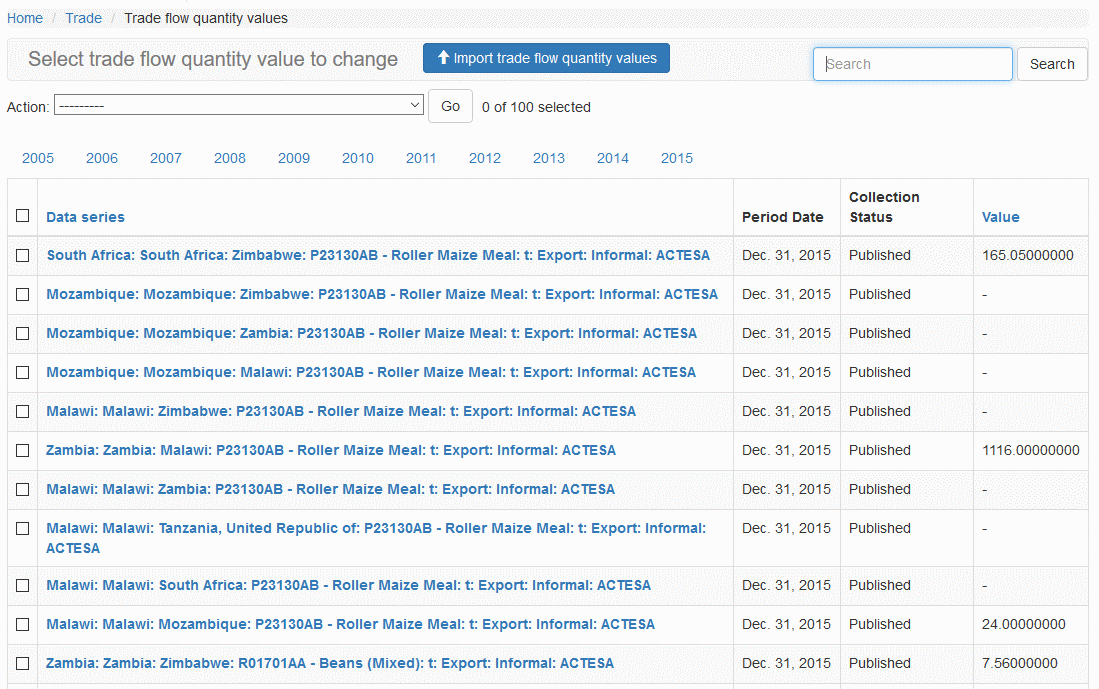Open Zambia to Zimbabwe Beans (Mixed) entry
Image resolution: width=1099 pixels, height=689 pixels.
pos(330,663)
